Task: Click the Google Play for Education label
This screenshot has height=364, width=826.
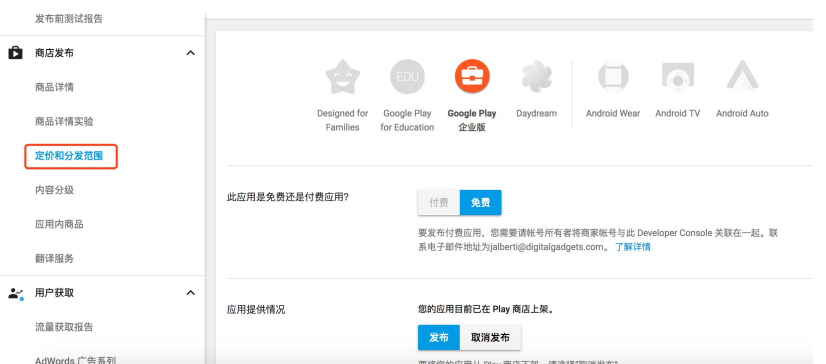Action: [407, 120]
